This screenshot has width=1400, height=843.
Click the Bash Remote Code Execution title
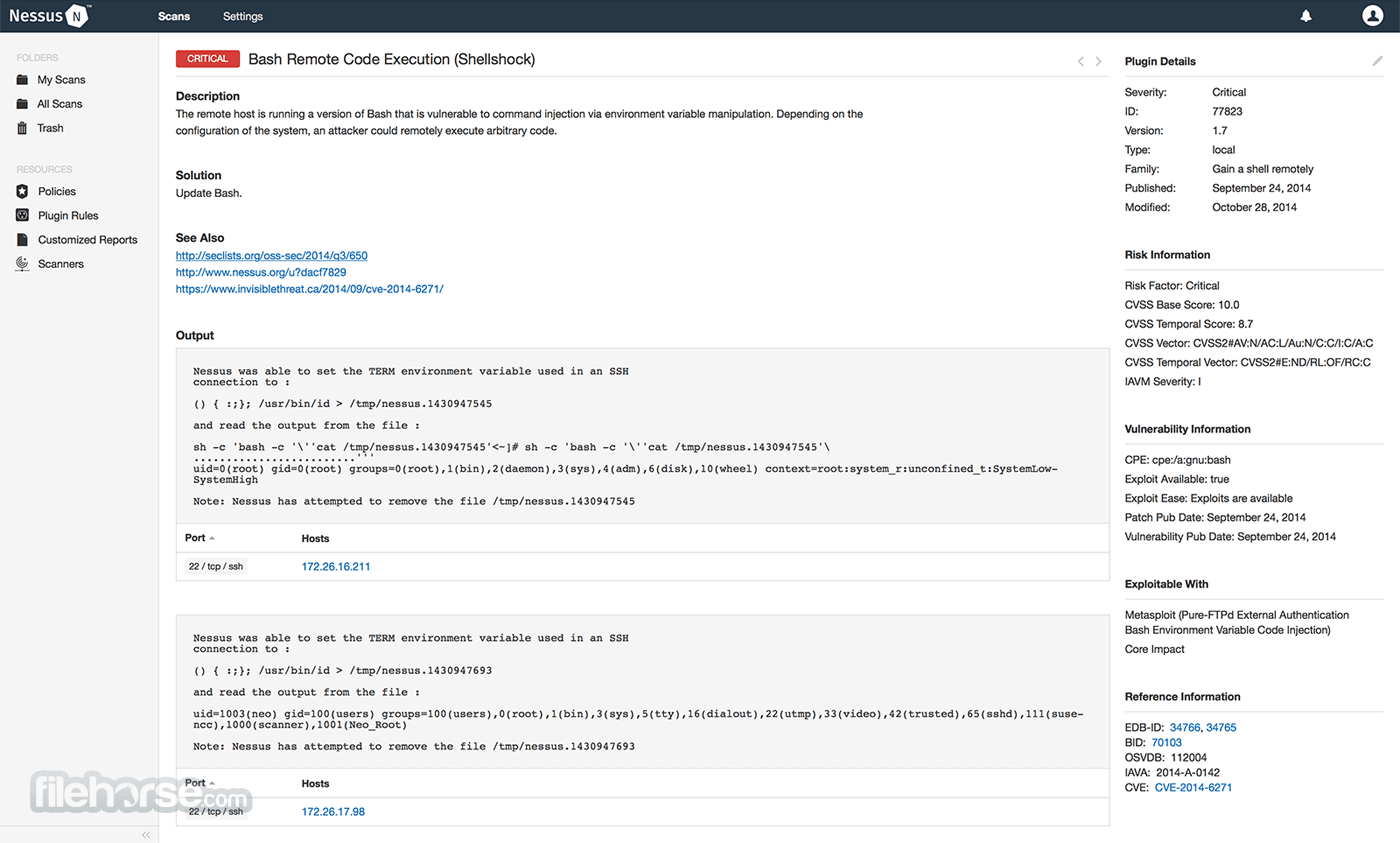click(x=392, y=60)
